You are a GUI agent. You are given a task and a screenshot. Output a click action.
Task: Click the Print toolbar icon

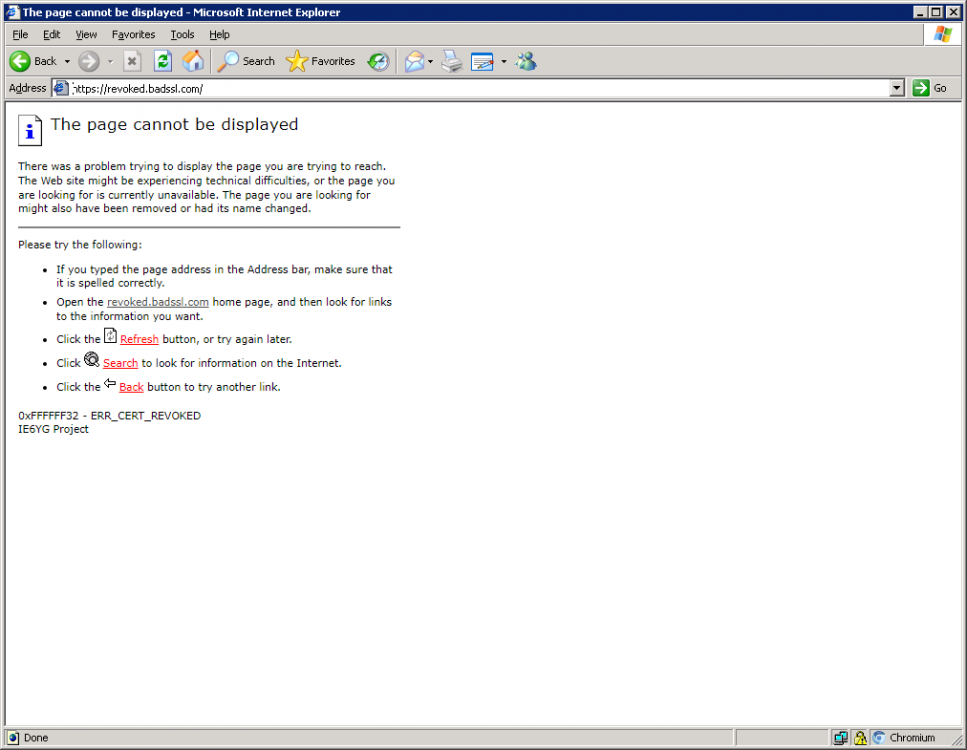[452, 61]
